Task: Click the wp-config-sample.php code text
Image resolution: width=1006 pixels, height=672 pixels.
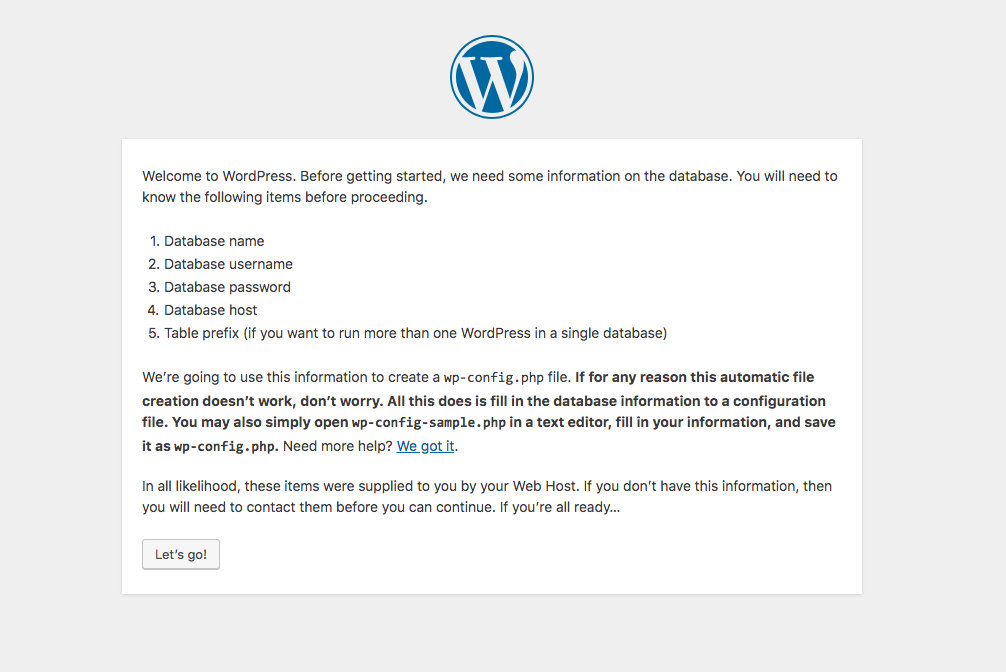Action: [x=429, y=423]
